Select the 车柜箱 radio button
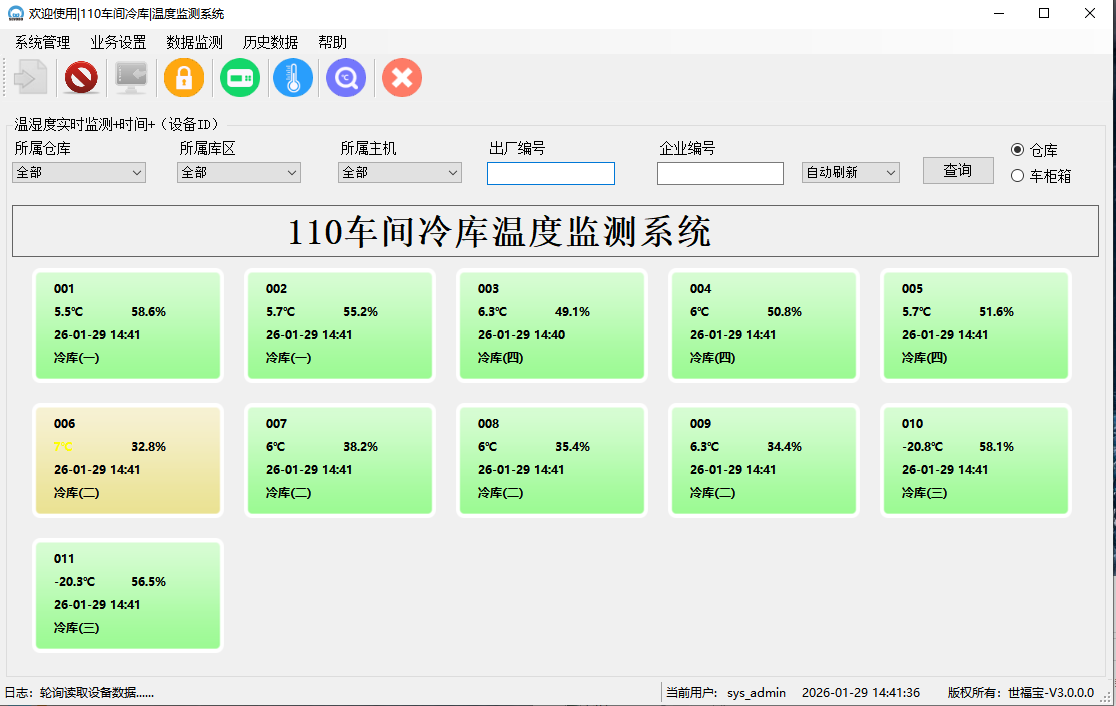 coord(1018,176)
